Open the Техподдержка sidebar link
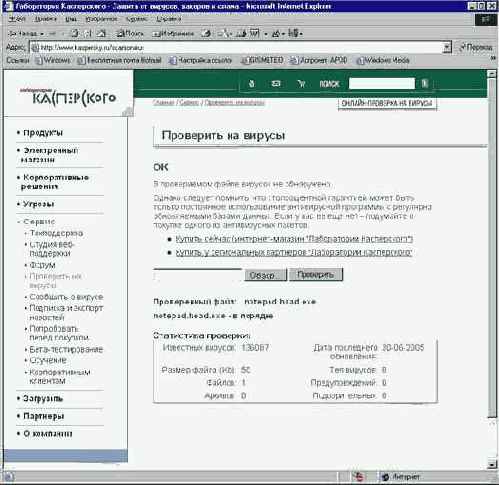 [56, 233]
